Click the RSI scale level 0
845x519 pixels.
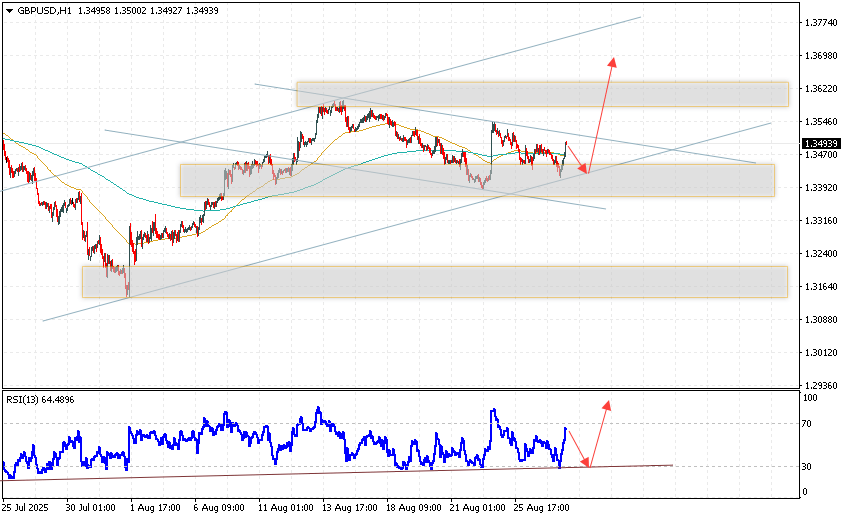(805, 492)
